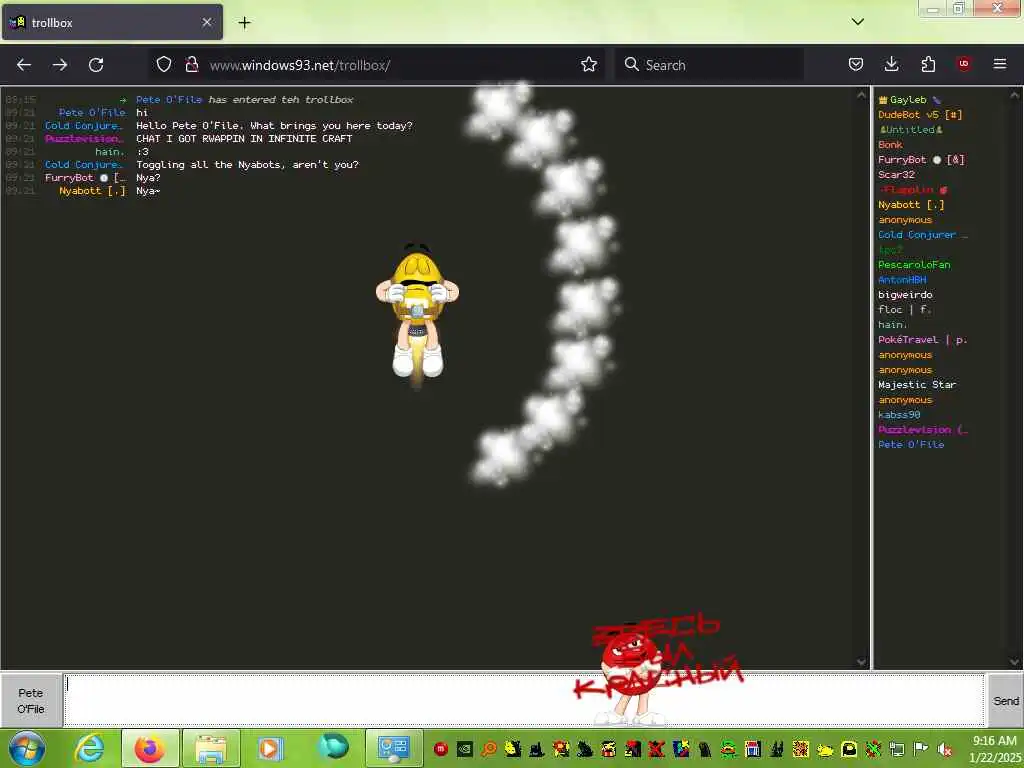1024x768 pixels.
Task: Open Windows Explorer from the taskbar
Action: tap(210, 748)
